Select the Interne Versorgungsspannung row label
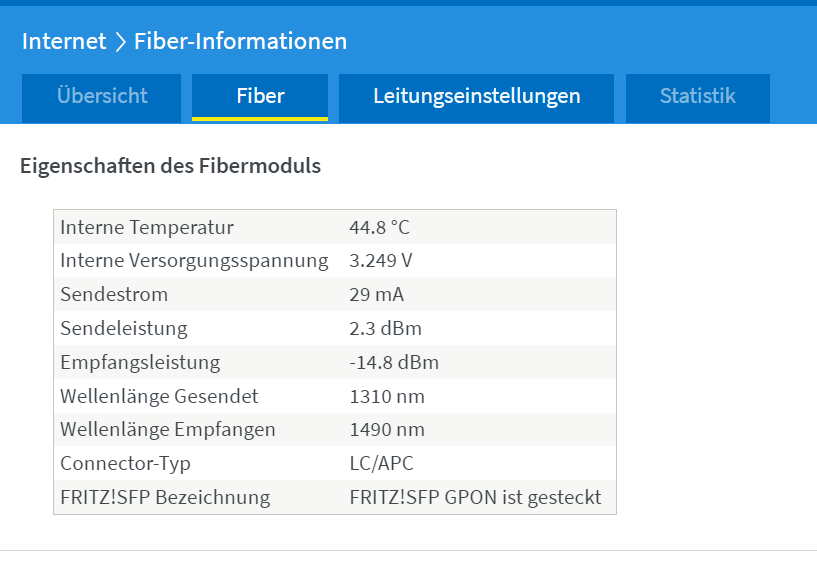The height and width of the screenshot is (564, 817). (194, 261)
